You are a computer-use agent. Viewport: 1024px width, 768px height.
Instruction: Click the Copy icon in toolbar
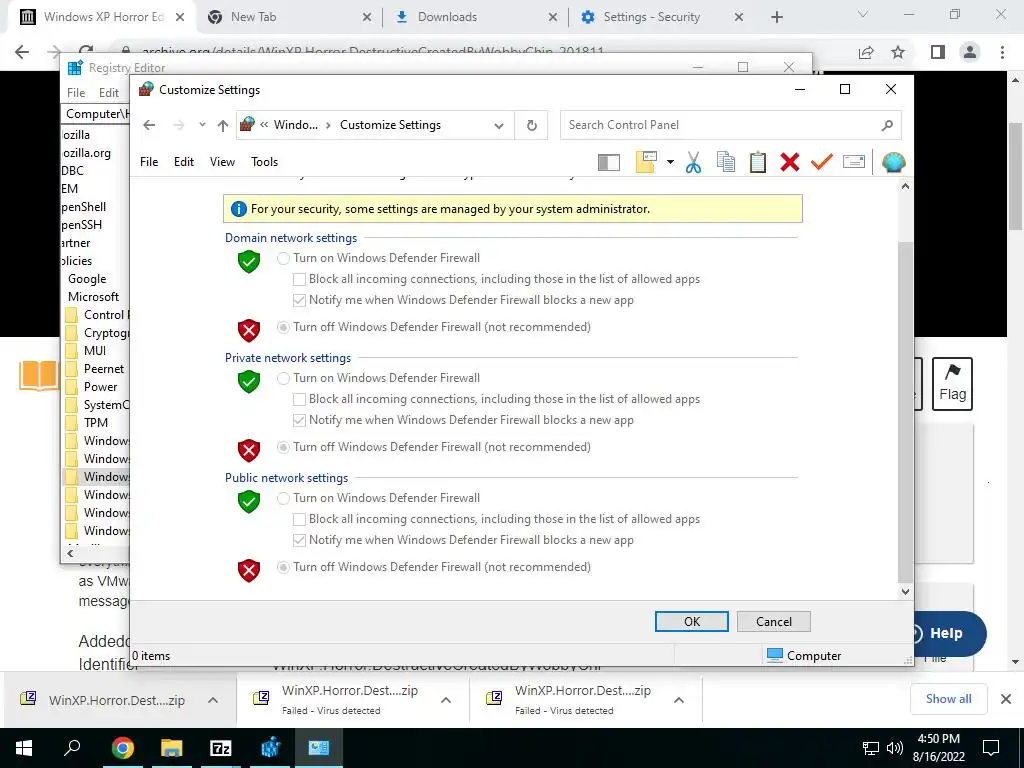click(x=726, y=162)
